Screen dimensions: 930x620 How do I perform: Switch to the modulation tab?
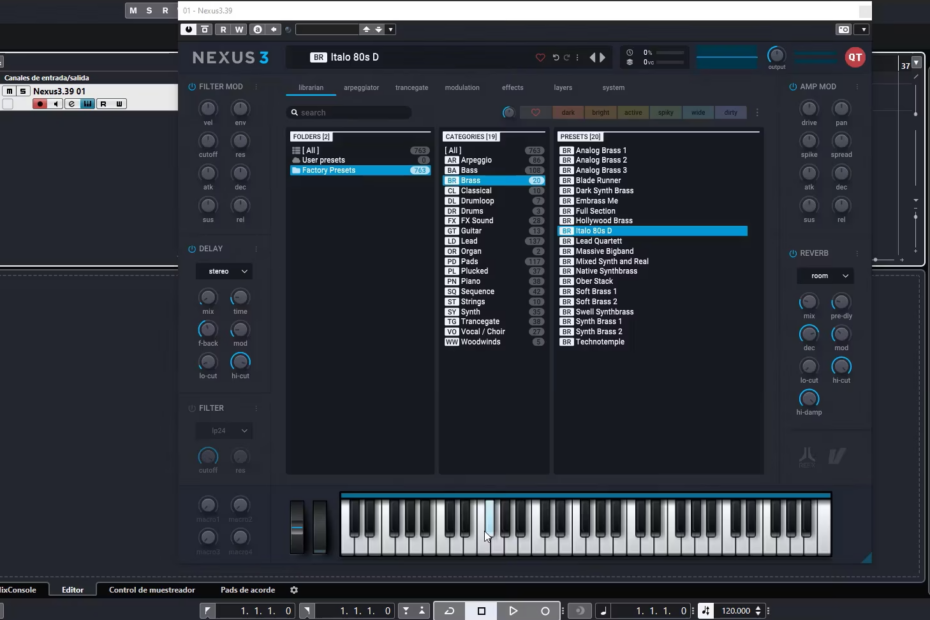(462, 87)
